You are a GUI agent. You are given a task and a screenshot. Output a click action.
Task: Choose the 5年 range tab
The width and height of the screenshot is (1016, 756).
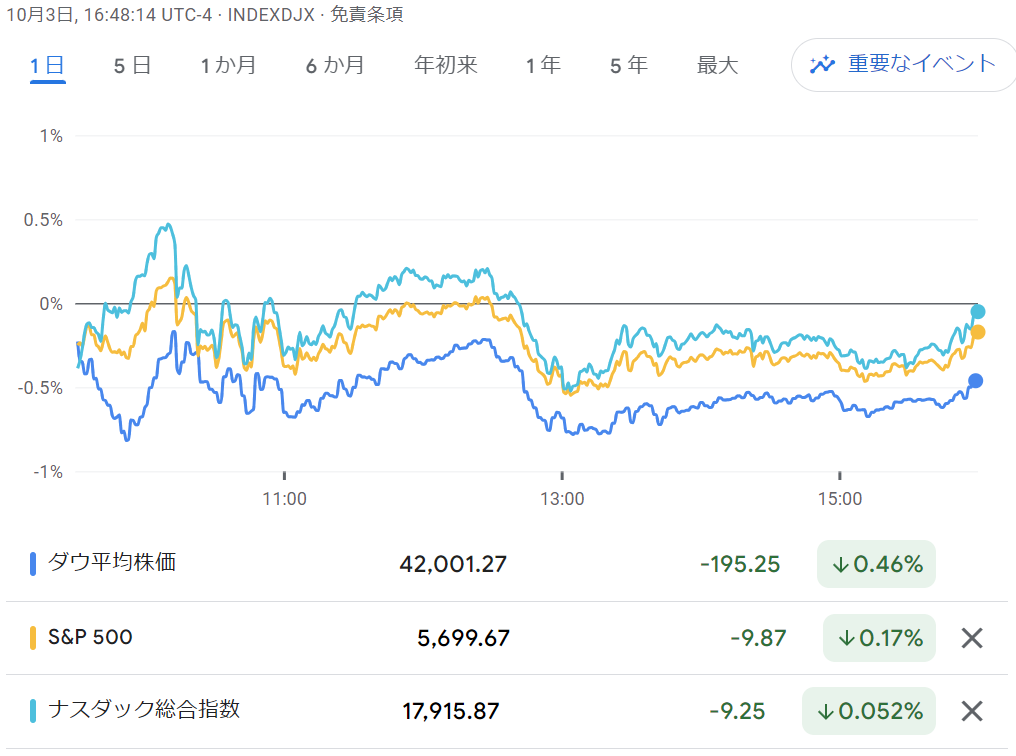(629, 65)
